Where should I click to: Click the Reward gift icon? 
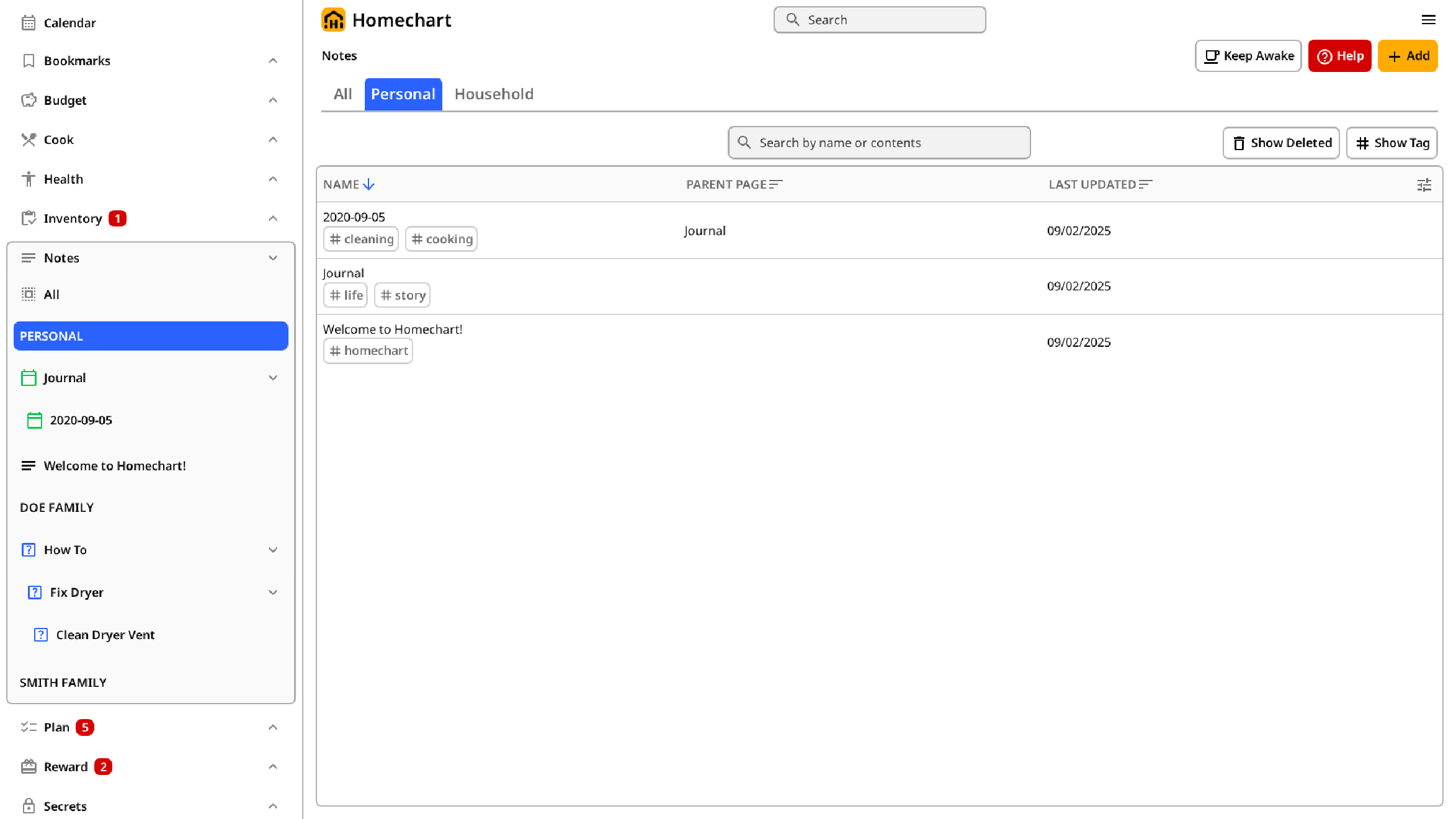click(29, 767)
